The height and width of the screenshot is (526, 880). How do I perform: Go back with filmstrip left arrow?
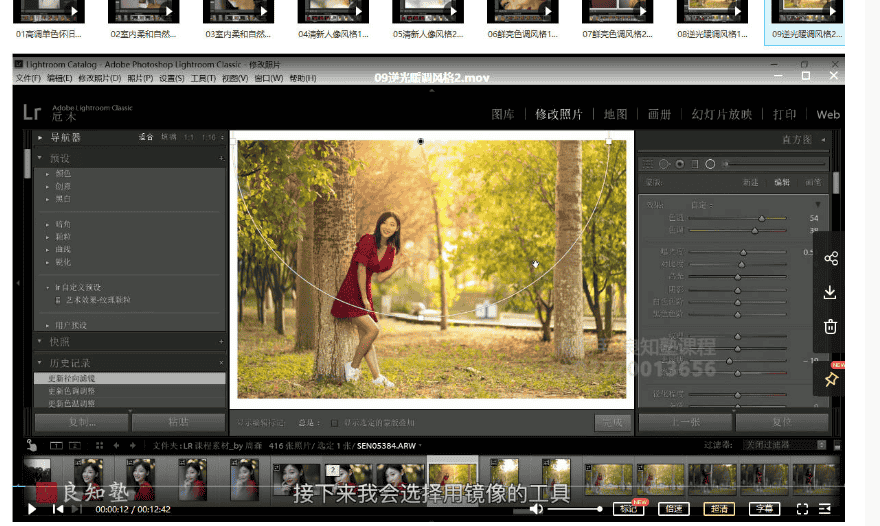pos(116,446)
